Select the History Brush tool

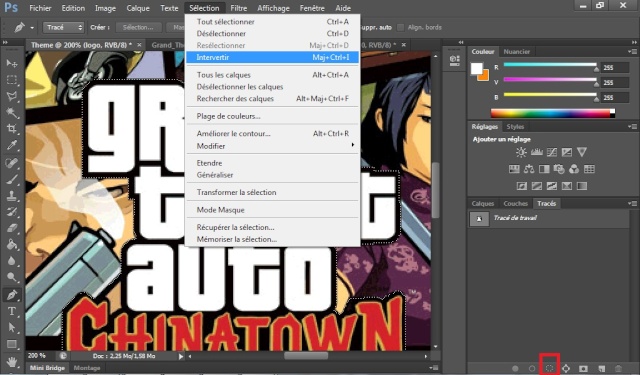(12, 212)
